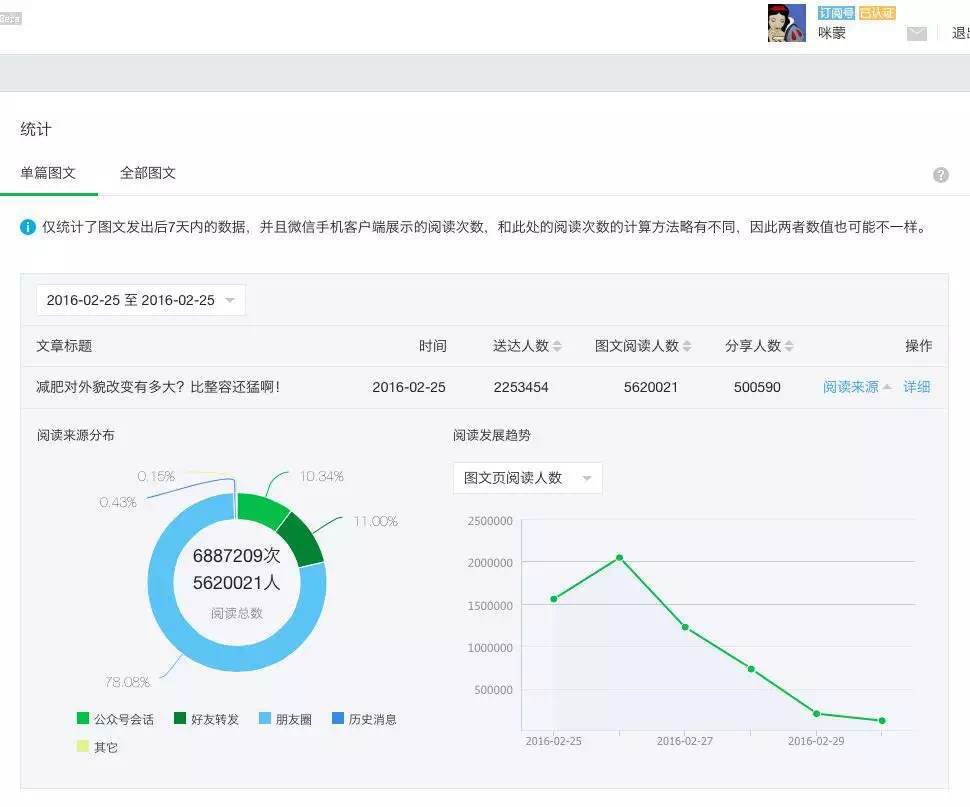
Task: Open the mail envelope icon
Action: coord(916,33)
